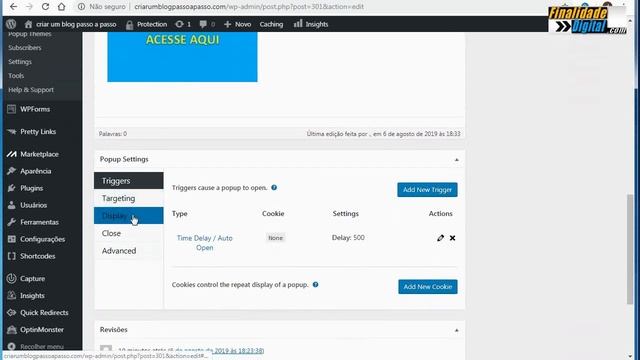Viewport: 640px width, 360px height.
Task: Click the updates icon showing 1
Action: pos(183,24)
